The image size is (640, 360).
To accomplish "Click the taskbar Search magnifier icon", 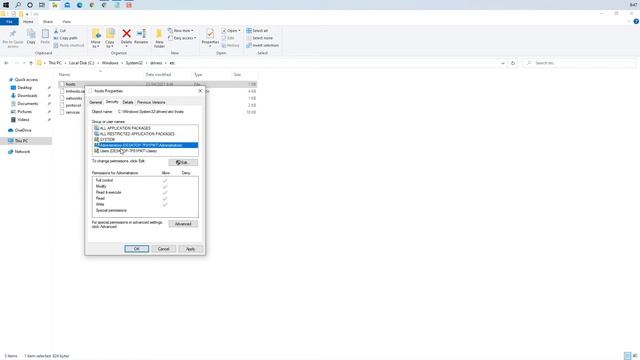I will point(18,5).
